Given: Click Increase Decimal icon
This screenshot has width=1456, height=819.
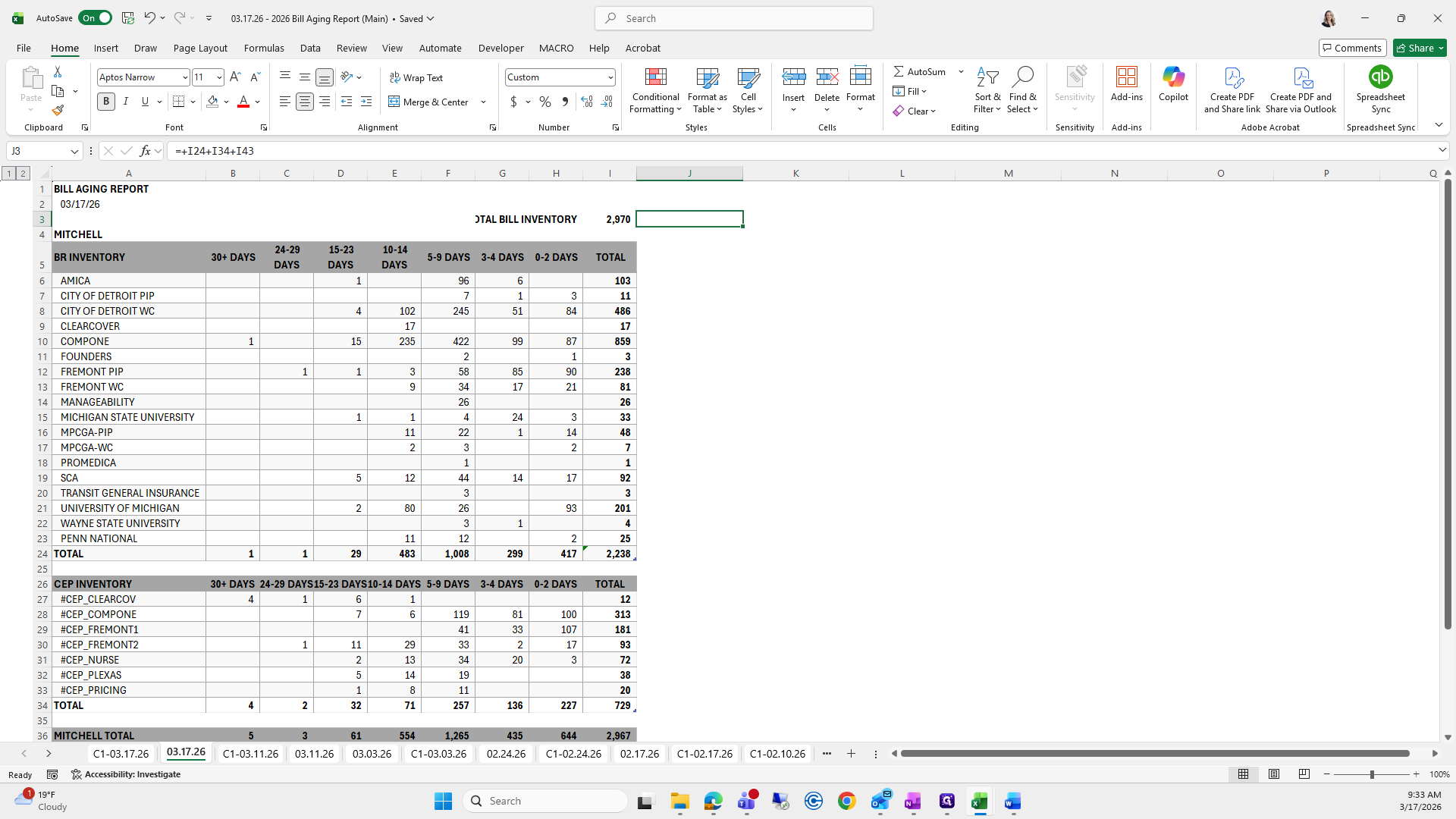Looking at the screenshot, I should pos(586,102).
